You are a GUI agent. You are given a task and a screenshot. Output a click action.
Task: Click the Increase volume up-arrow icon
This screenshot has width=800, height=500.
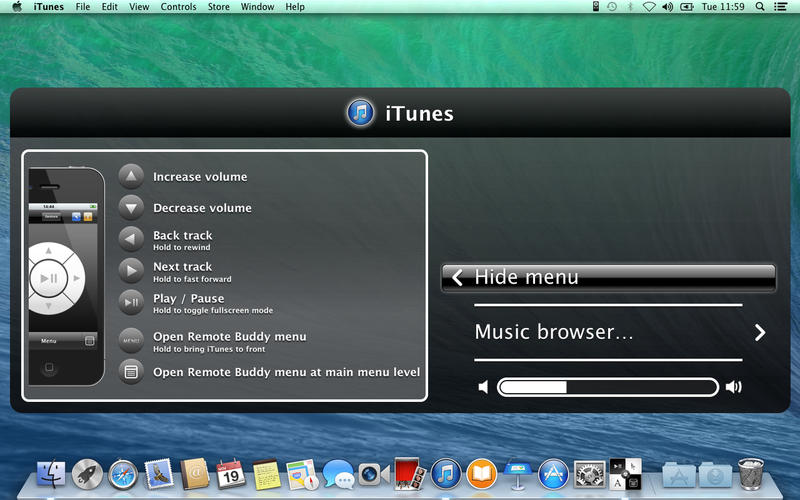[131, 177]
